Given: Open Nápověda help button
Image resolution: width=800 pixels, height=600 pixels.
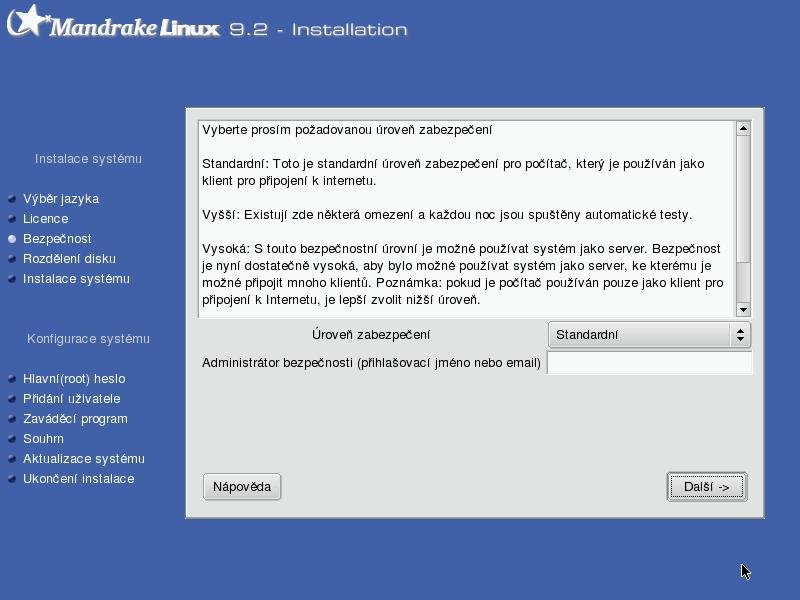Looking at the screenshot, I should (242, 487).
